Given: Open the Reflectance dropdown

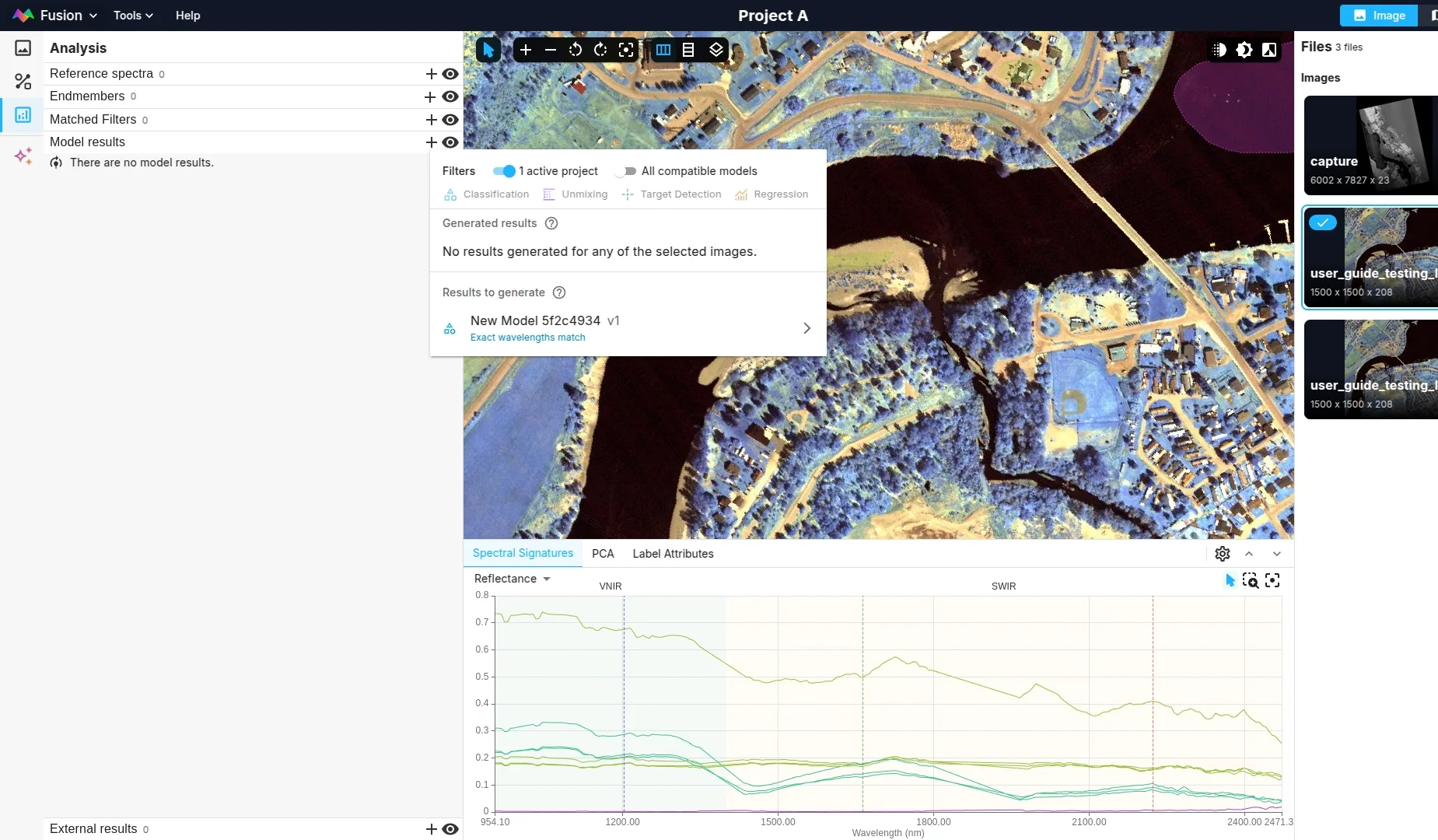Looking at the screenshot, I should click(x=513, y=579).
